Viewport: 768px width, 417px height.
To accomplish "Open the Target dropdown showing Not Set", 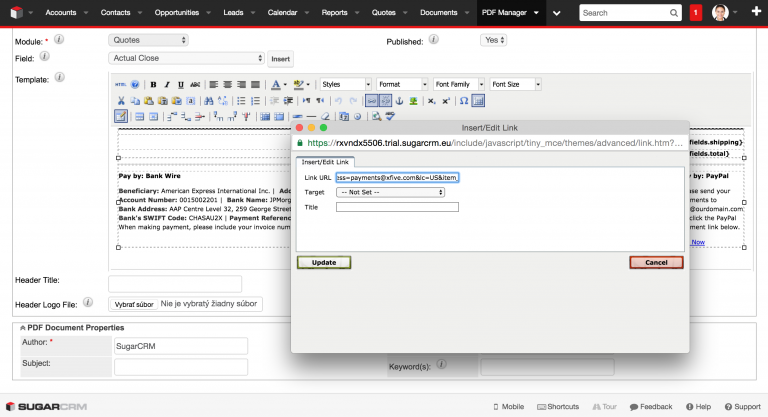I will pos(390,193).
